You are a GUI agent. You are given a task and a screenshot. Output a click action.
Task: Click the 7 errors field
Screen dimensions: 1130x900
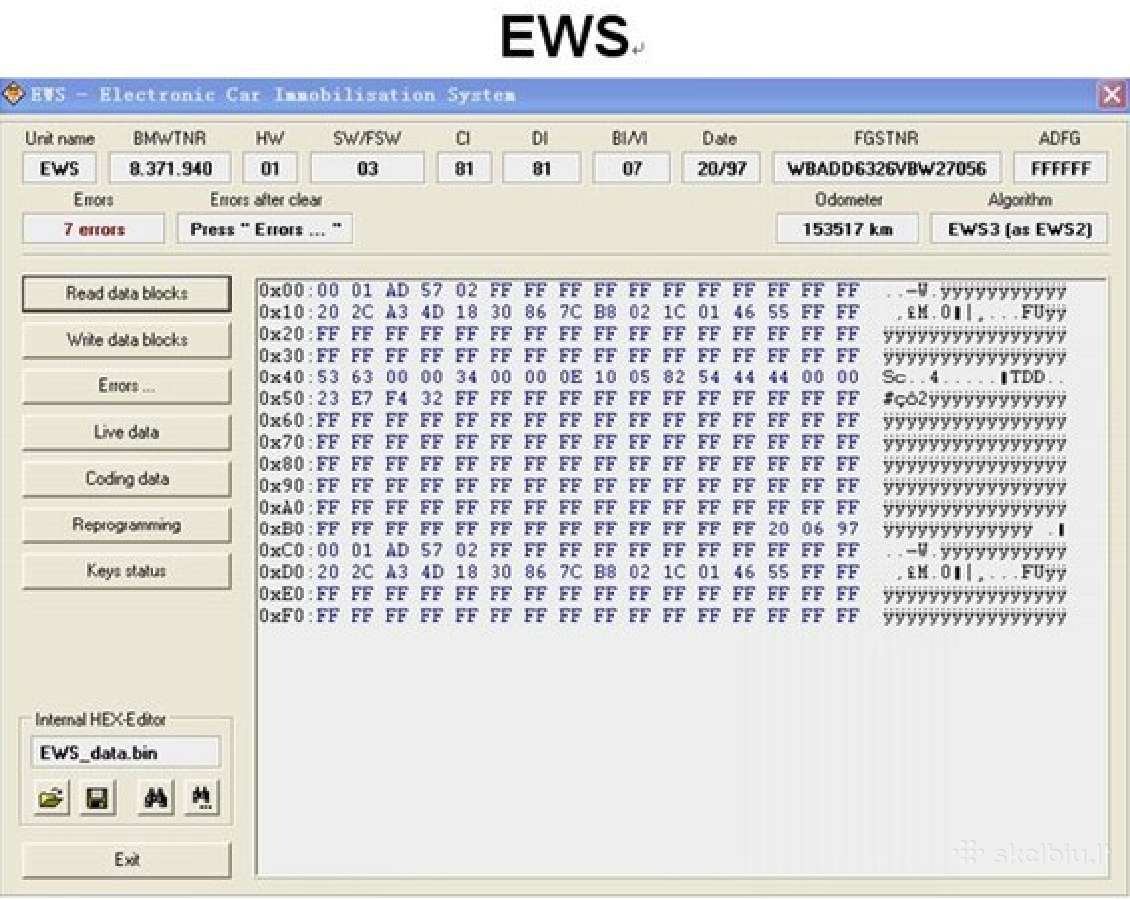point(94,229)
